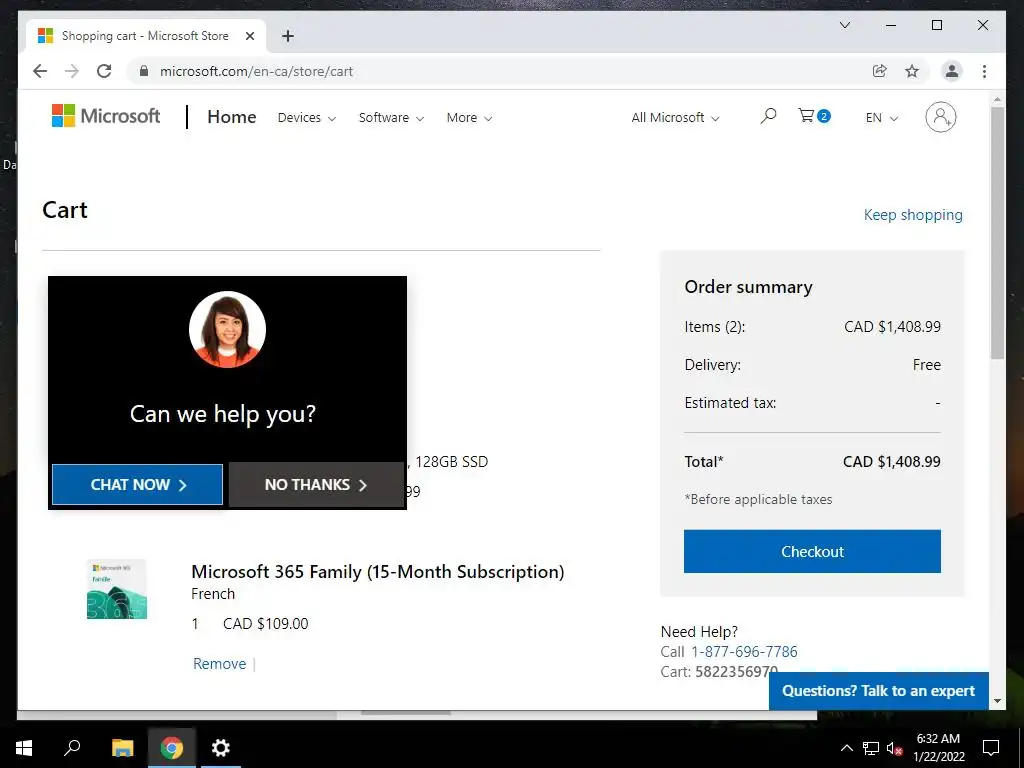Click the 'French' language label under Microsoft 365
The image size is (1024, 768).
coord(213,594)
